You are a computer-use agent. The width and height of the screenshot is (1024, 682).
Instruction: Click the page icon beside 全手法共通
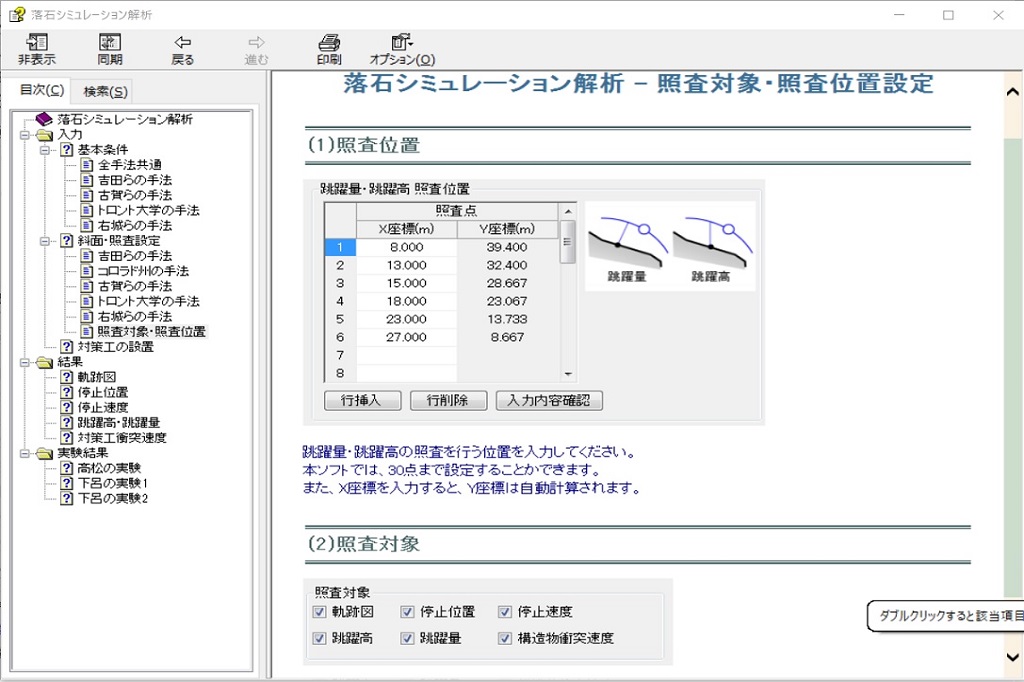pyautogui.click(x=87, y=165)
